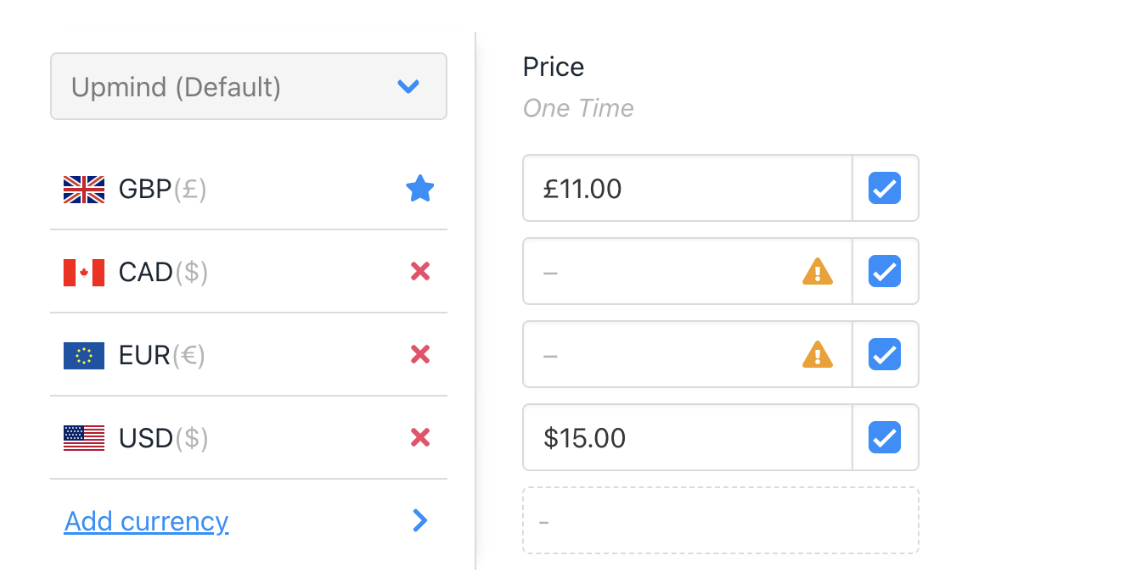Expand Add currency chevron arrow
1138x570 pixels.
(420, 520)
